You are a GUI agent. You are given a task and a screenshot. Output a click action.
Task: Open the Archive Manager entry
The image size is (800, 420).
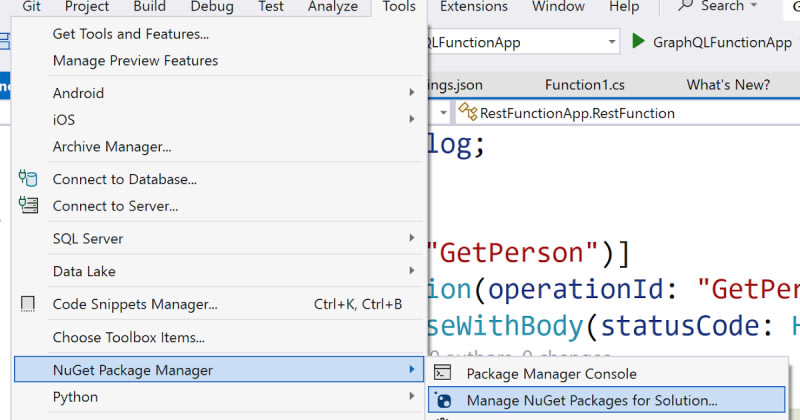[x=112, y=146]
